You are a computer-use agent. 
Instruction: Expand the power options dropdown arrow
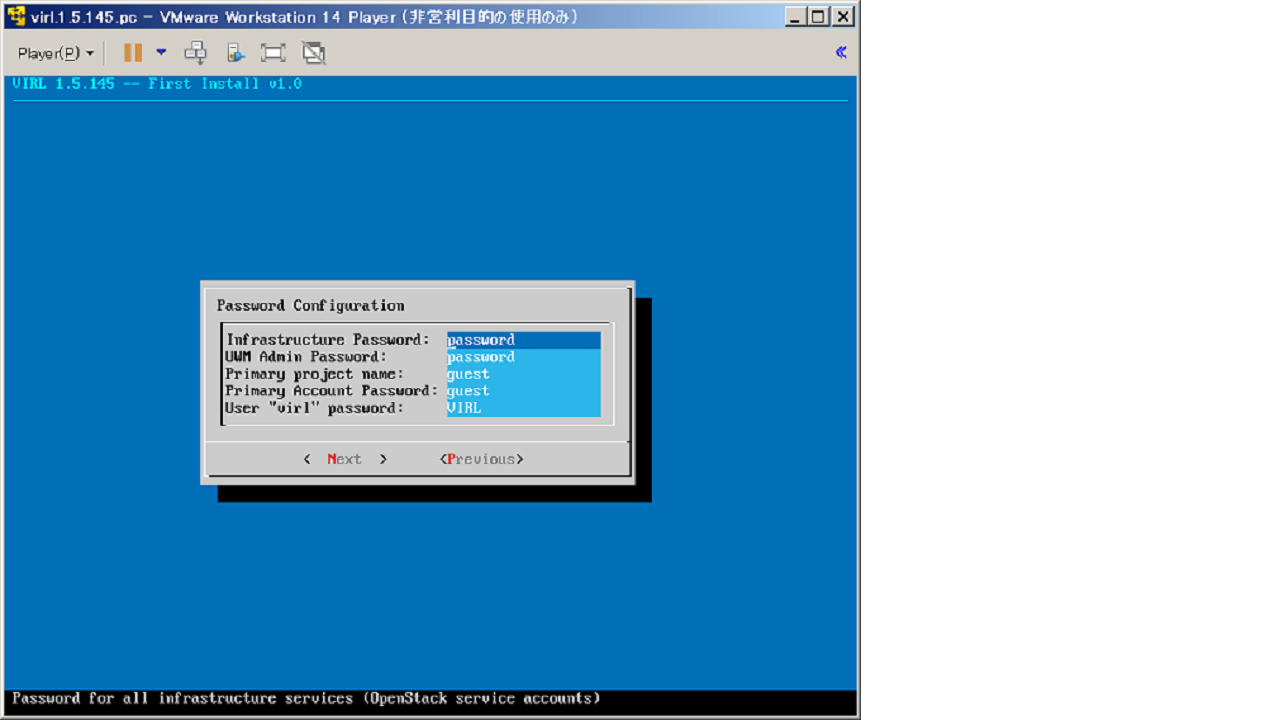(161, 52)
